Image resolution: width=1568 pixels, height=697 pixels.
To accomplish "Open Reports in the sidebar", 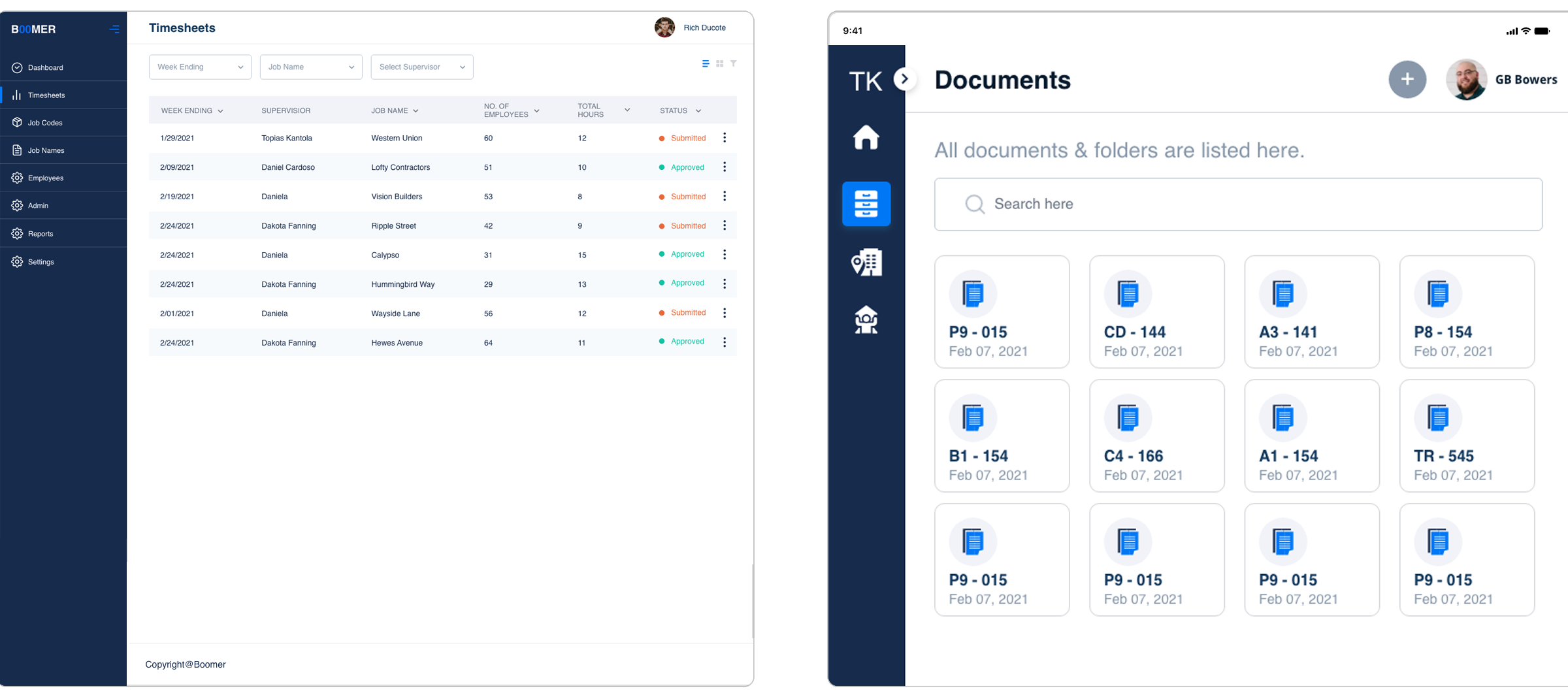I will tap(41, 234).
